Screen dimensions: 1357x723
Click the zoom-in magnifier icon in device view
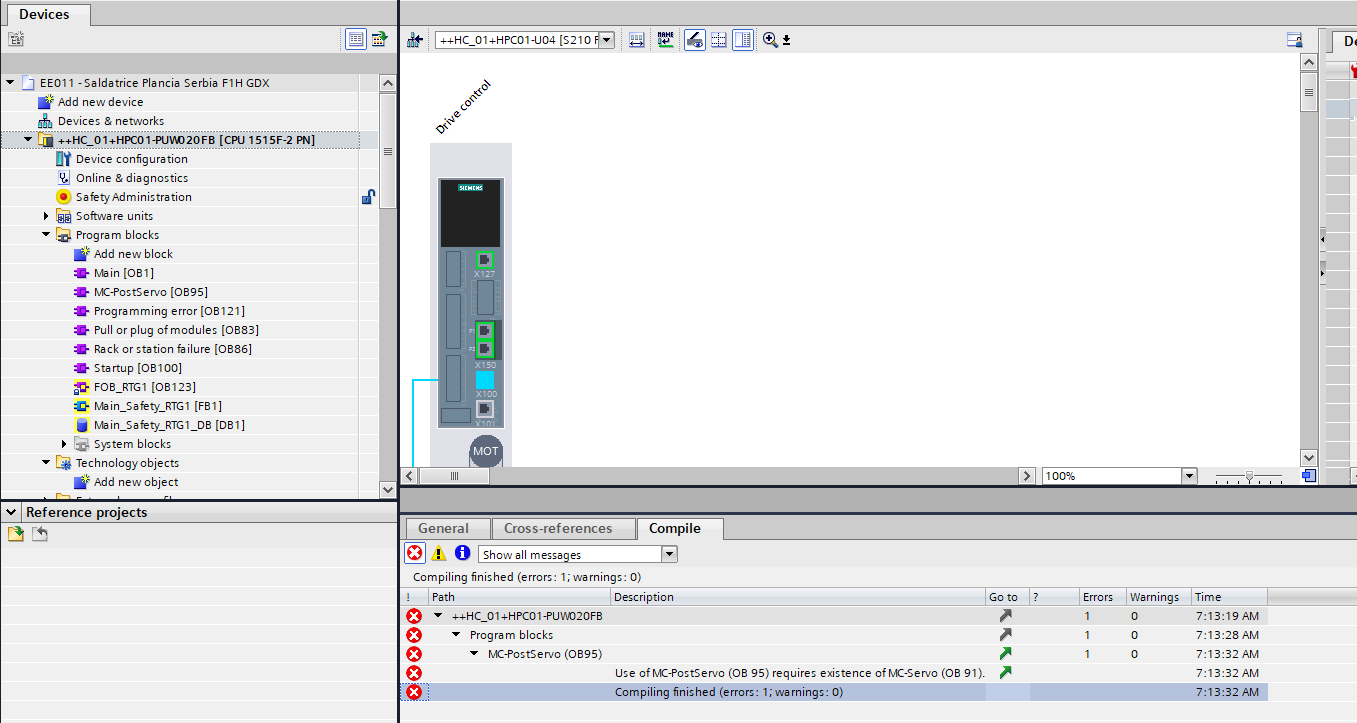pos(769,40)
